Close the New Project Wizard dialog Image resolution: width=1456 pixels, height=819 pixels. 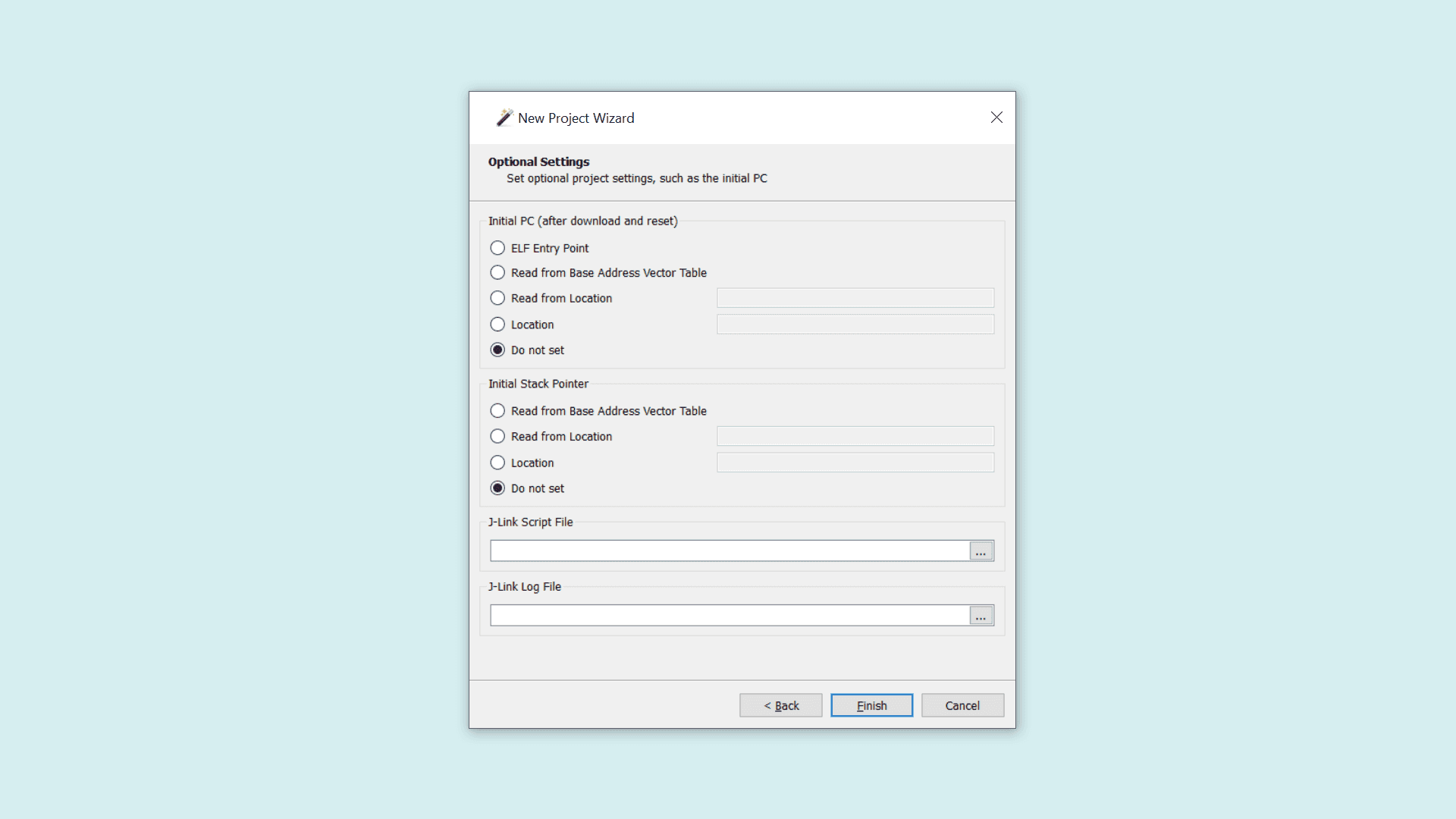996,118
